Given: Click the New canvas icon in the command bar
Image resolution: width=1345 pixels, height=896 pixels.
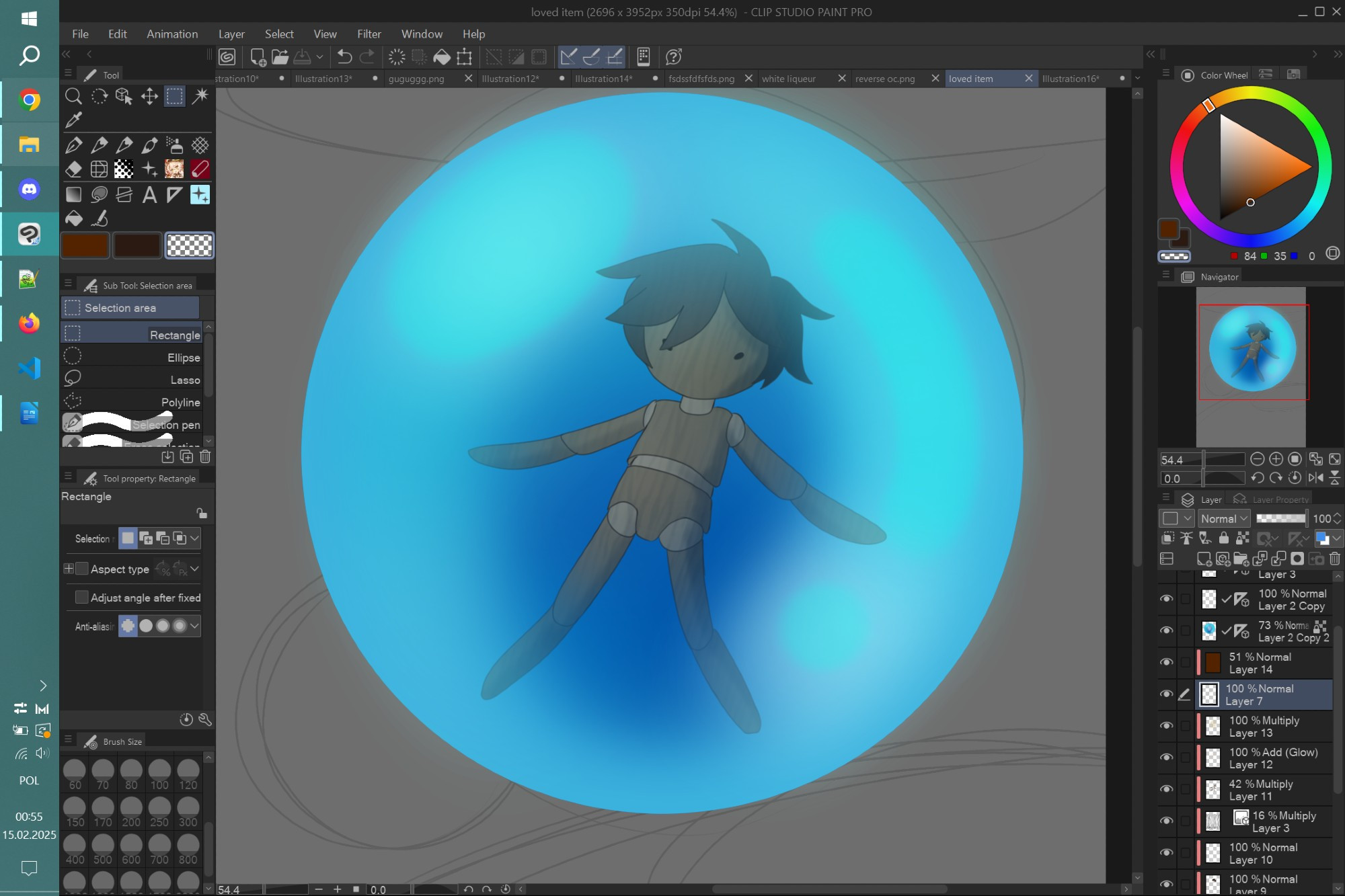Looking at the screenshot, I should (x=258, y=57).
